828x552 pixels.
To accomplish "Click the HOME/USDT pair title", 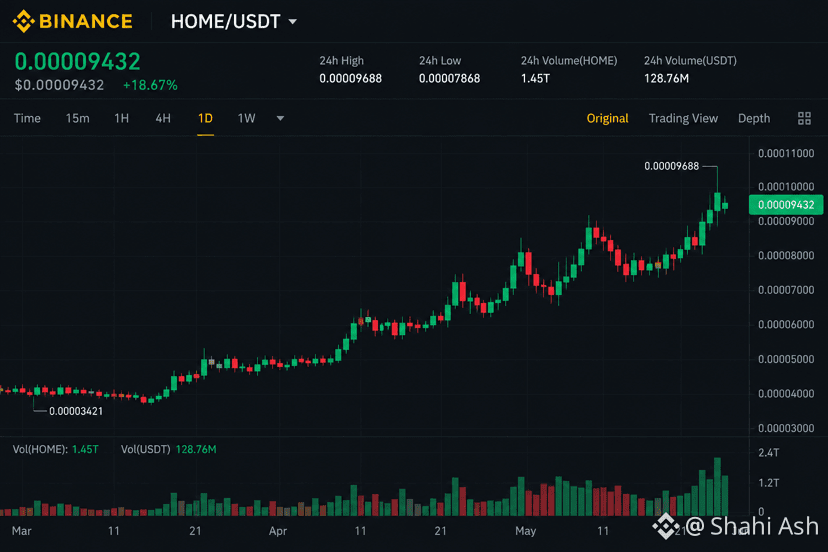I will click(x=225, y=22).
